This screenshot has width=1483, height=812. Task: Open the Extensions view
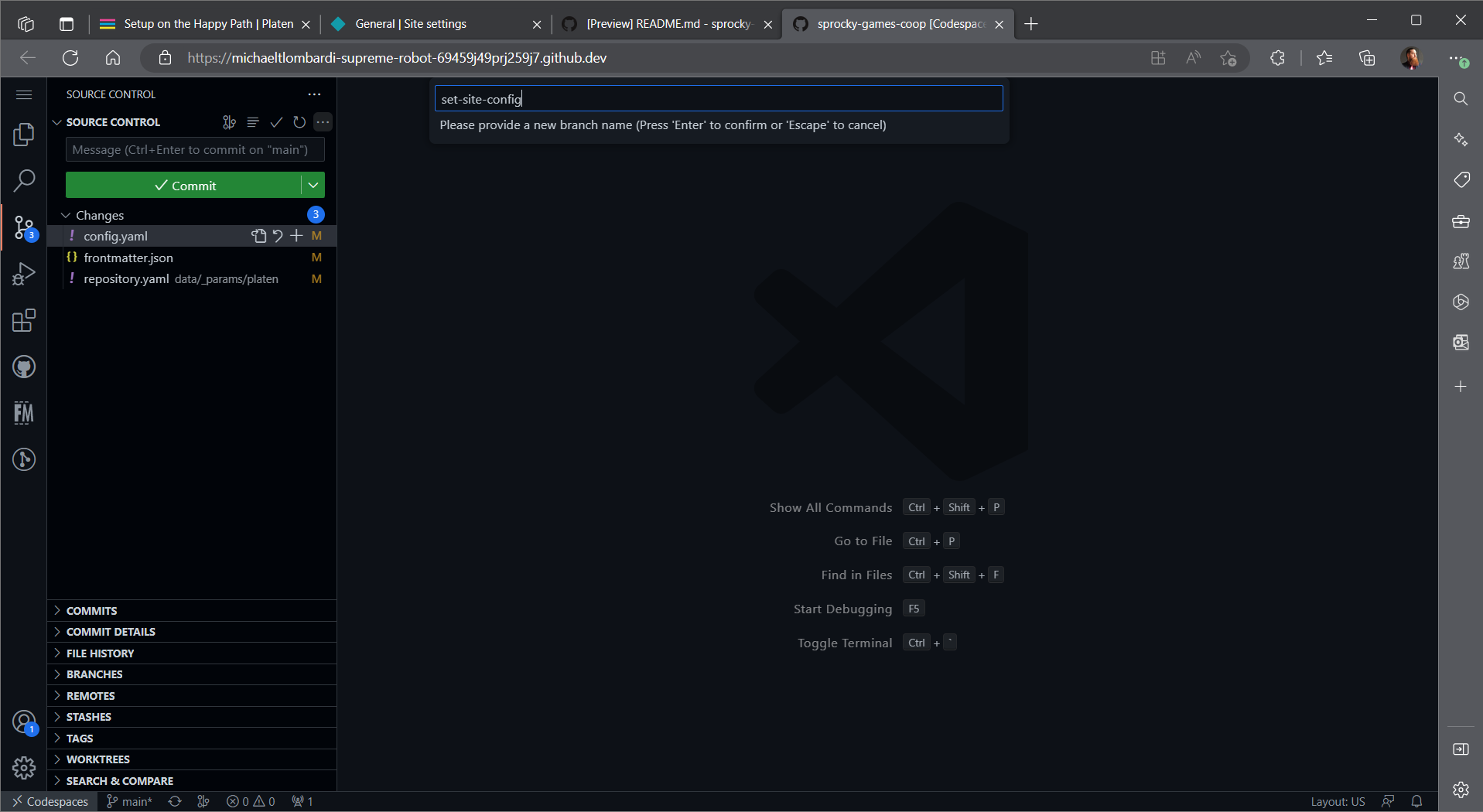pyautogui.click(x=24, y=320)
